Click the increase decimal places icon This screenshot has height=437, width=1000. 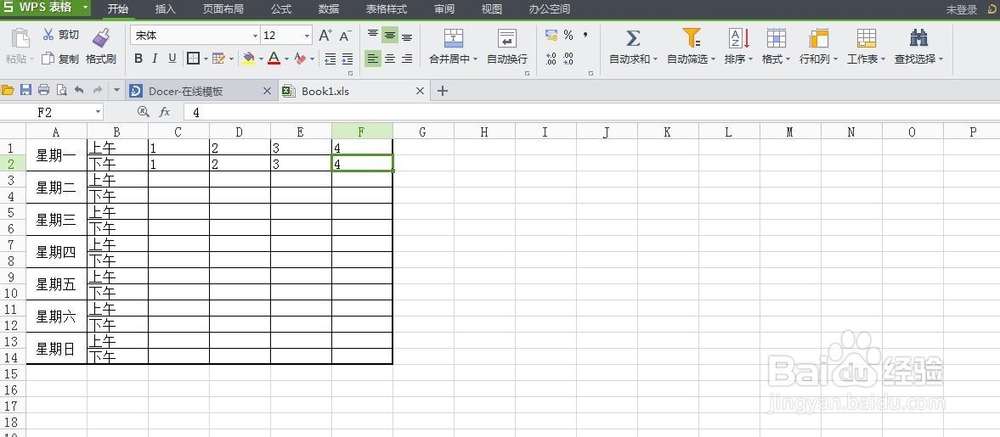click(x=552, y=59)
